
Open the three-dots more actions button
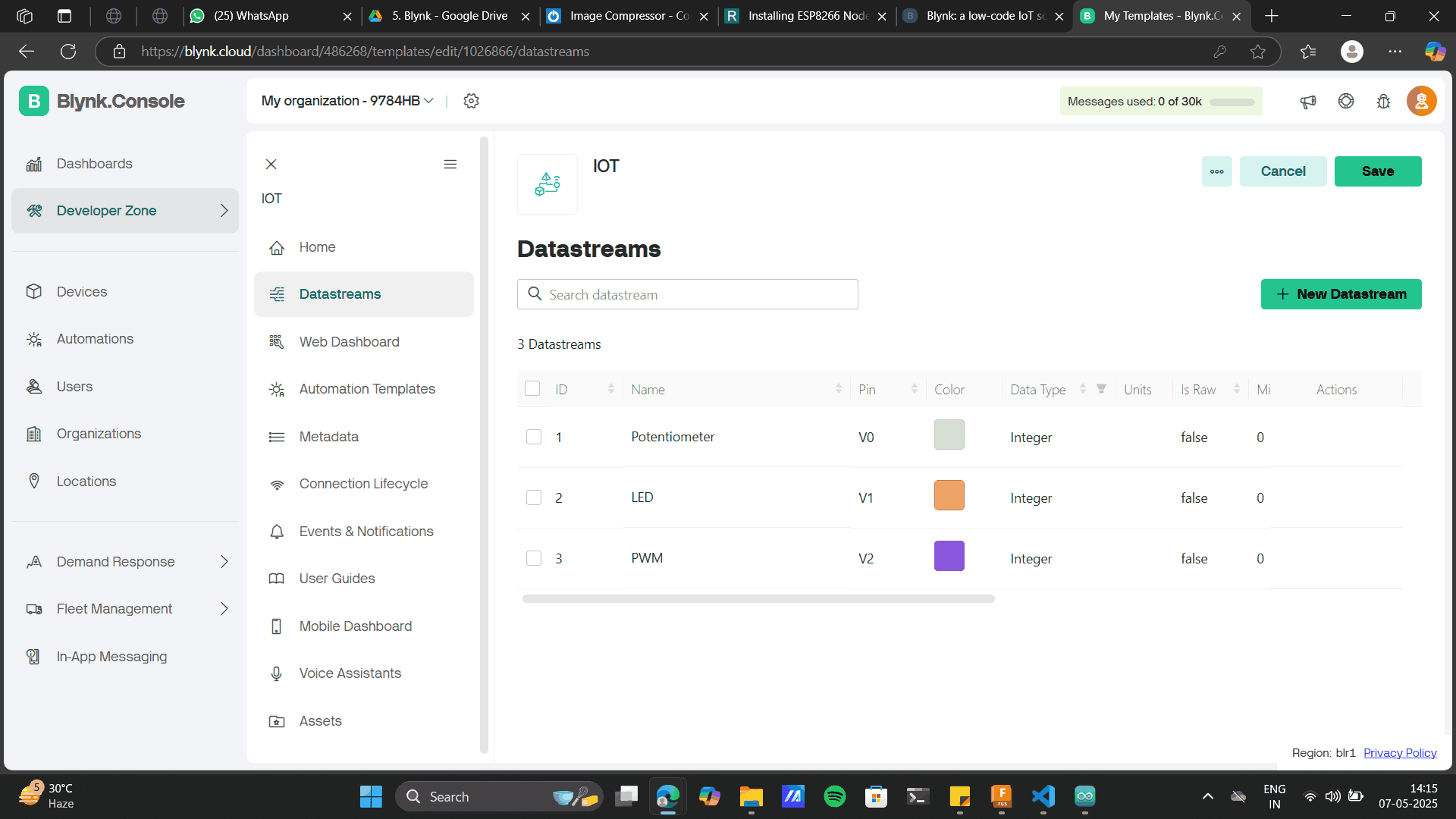(1217, 171)
